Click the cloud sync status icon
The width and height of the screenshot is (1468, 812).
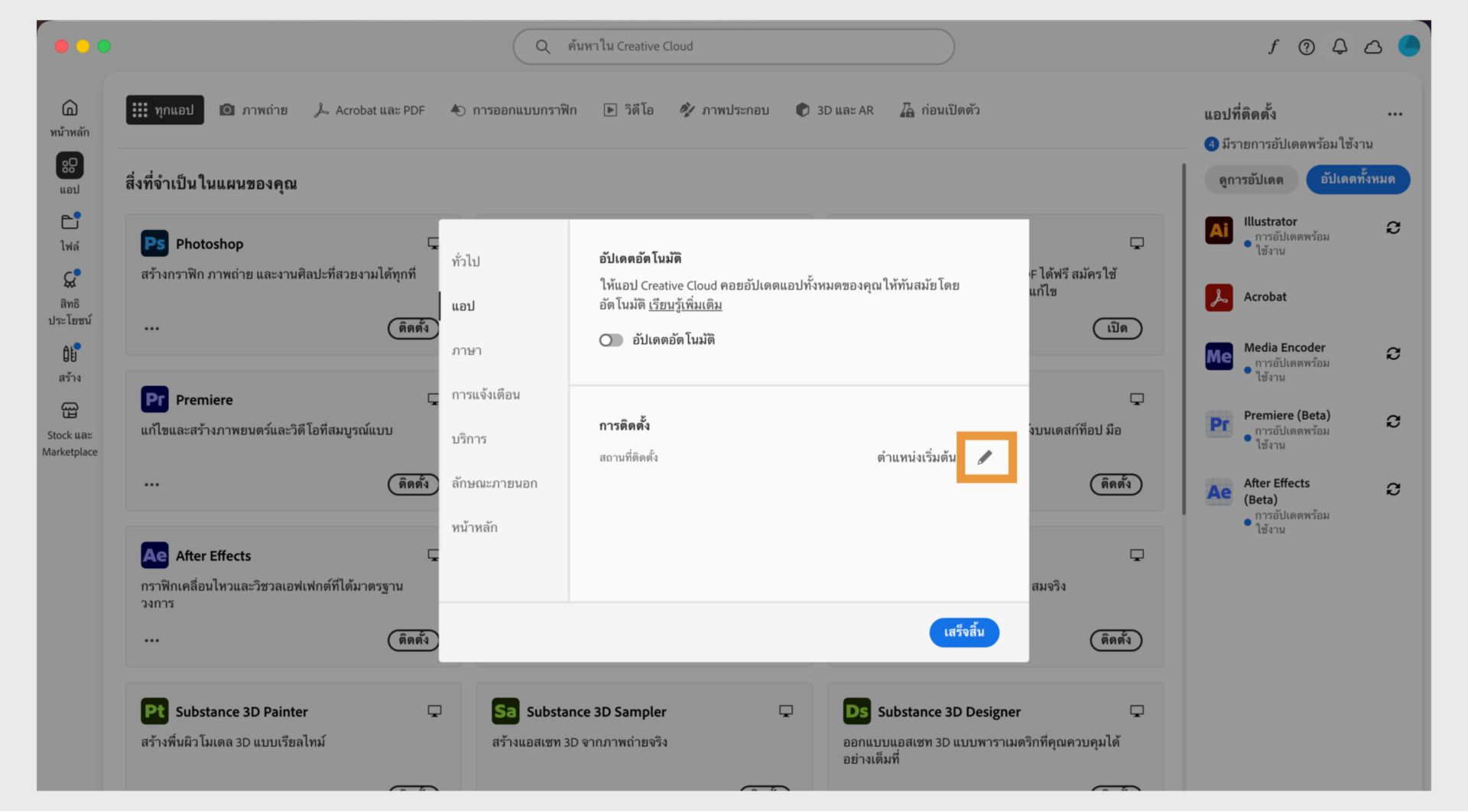(x=1373, y=47)
